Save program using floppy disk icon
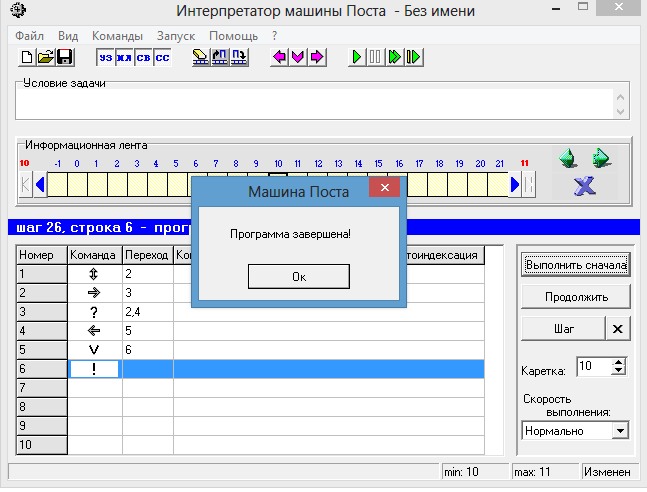Screen dimensions: 647x492 tap(65, 57)
